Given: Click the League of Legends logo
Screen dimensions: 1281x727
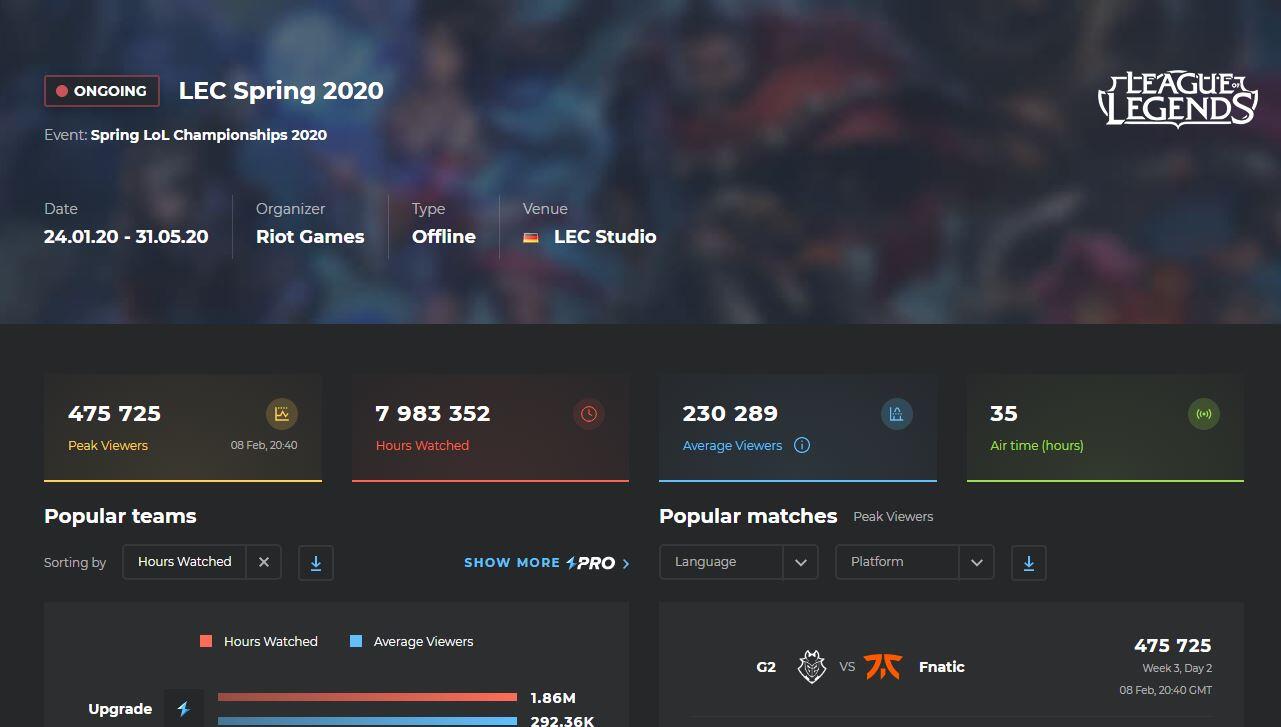Looking at the screenshot, I should [x=1177, y=99].
